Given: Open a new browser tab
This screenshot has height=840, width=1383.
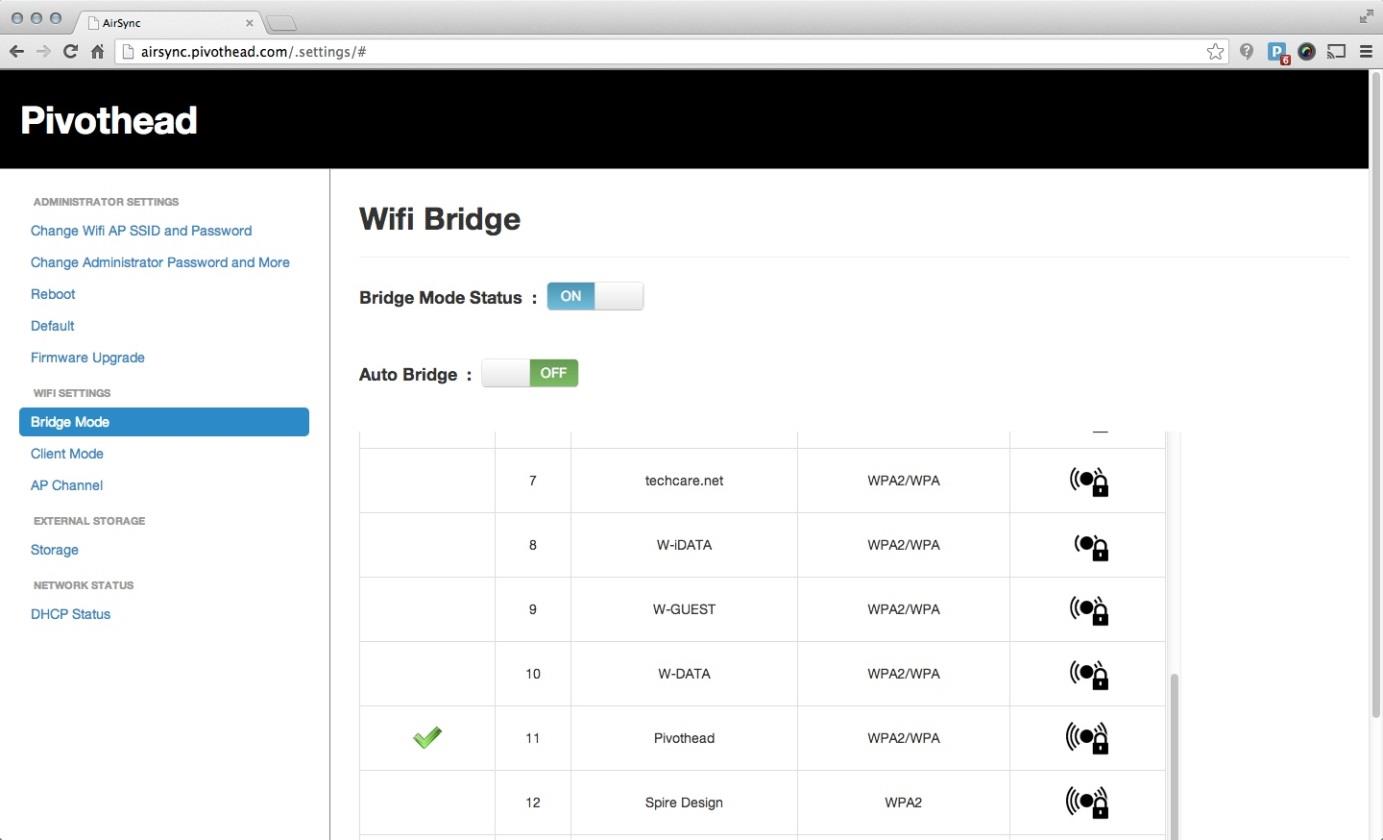Looking at the screenshot, I should 282,23.
